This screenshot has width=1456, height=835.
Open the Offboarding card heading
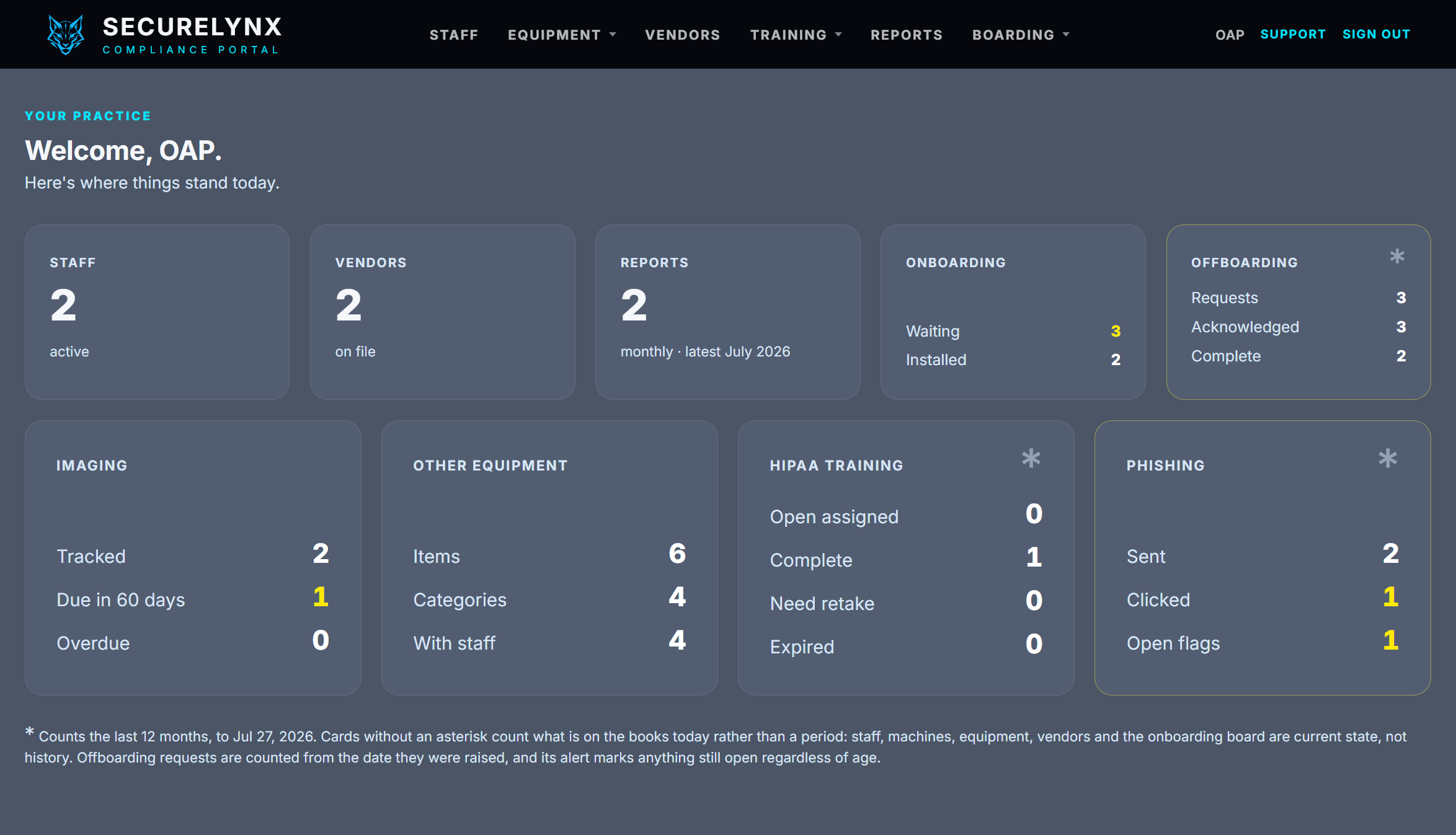point(1244,262)
